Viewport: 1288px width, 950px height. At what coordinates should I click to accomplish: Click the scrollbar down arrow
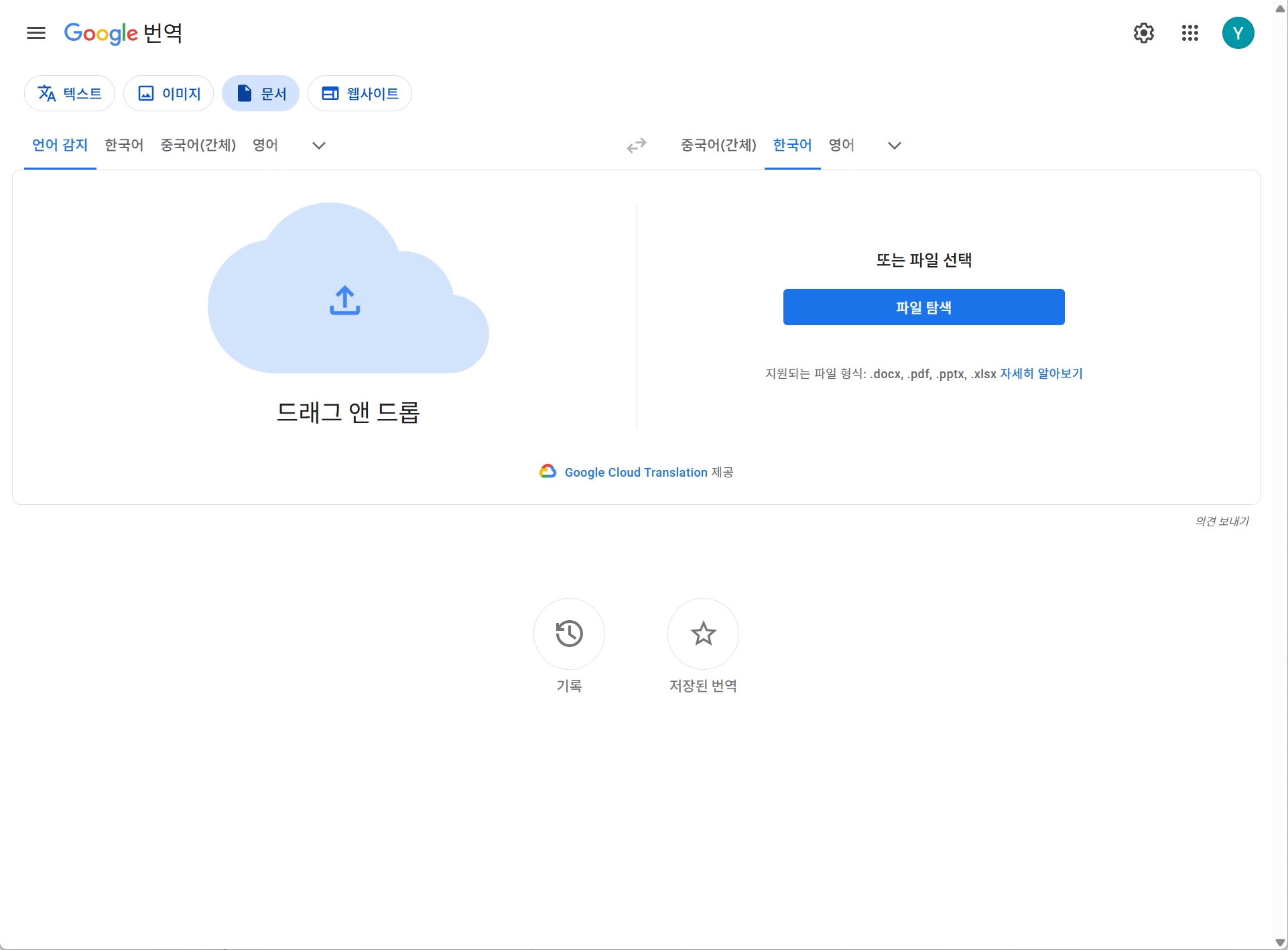pyautogui.click(x=1280, y=942)
